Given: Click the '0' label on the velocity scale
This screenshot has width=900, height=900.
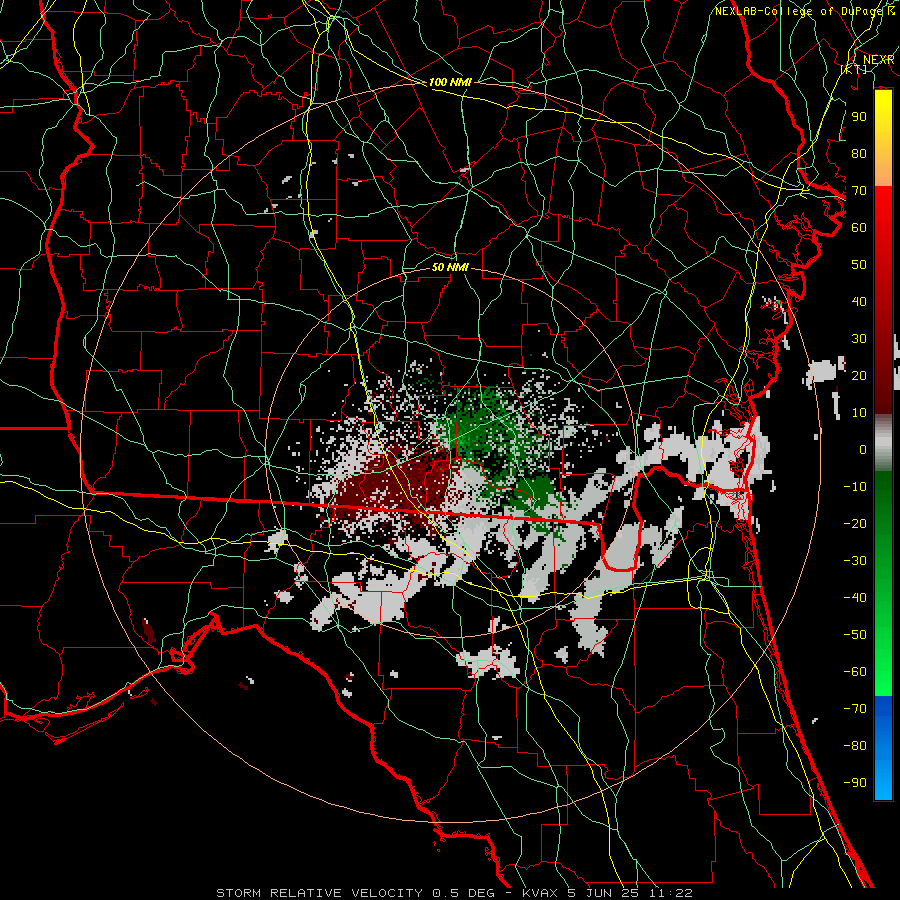Looking at the screenshot, I should pyautogui.click(x=863, y=449).
